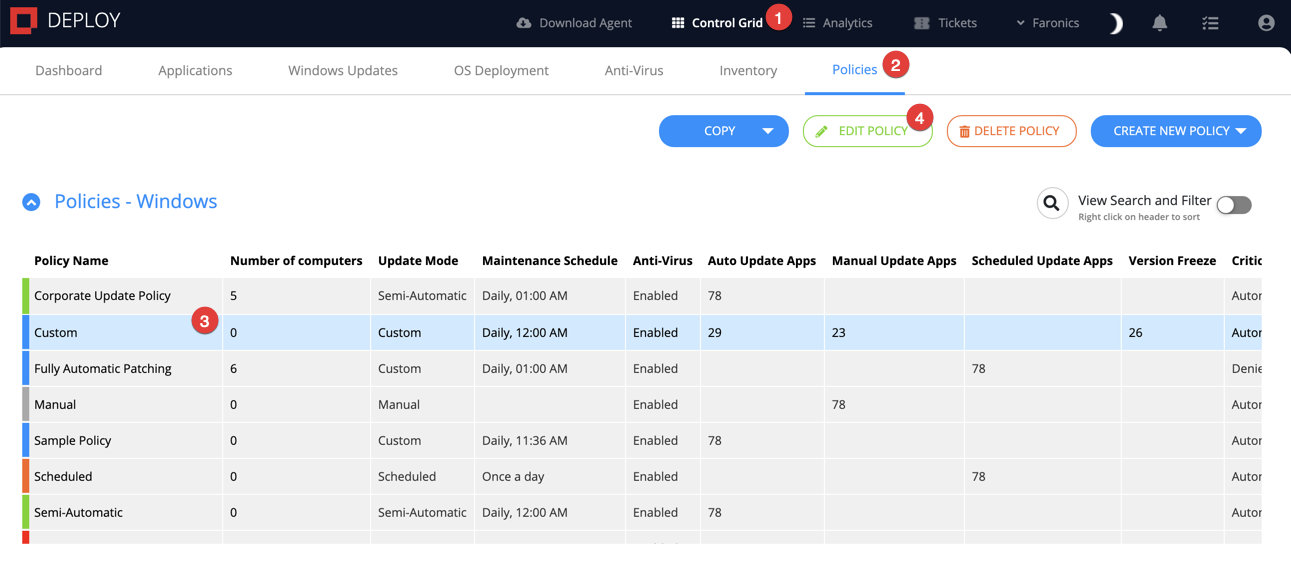Image resolution: width=1291 pixels, height=564 pixels.
Task: Click the pencil icon in Edit Policy
Action: 822,131
